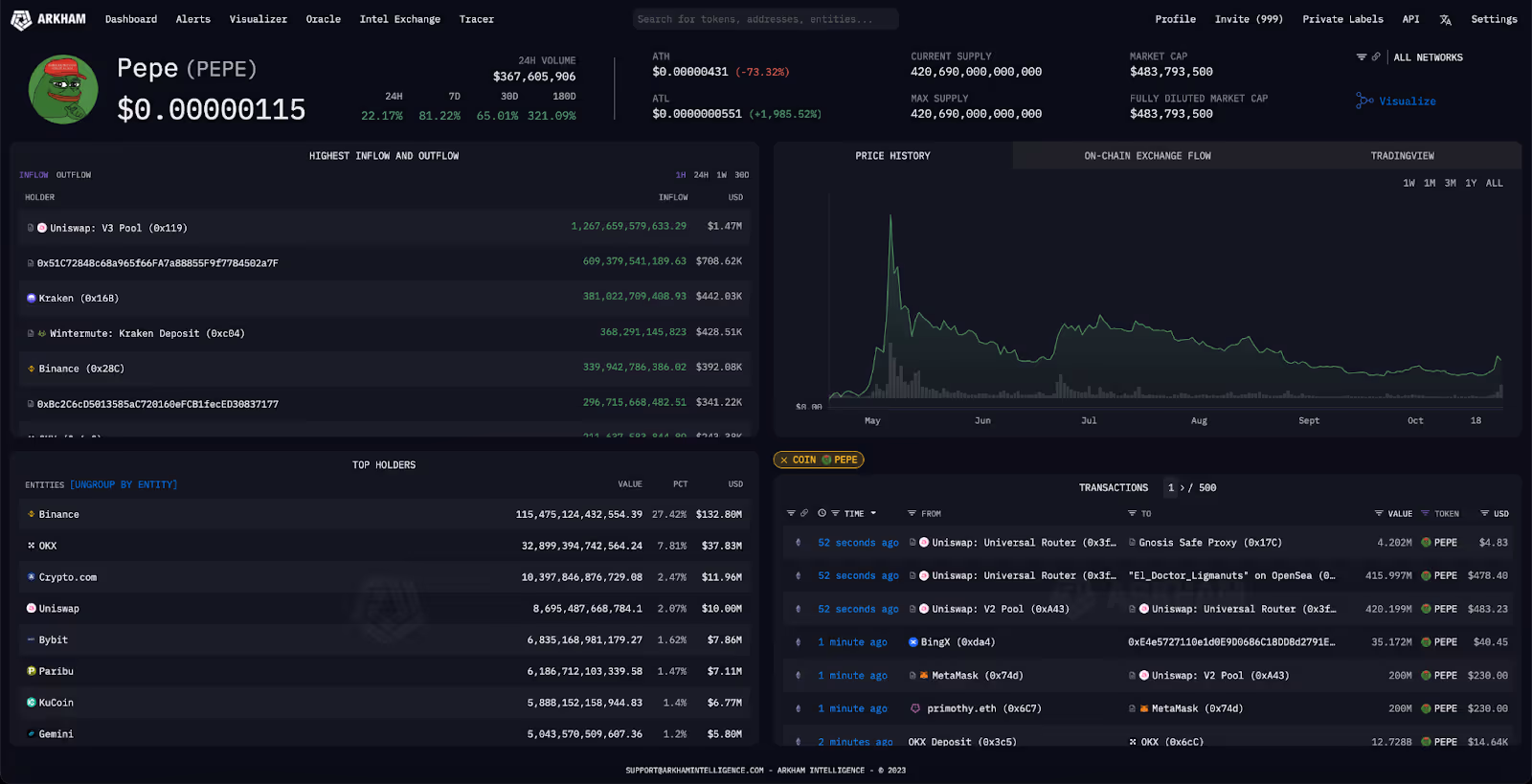Click the BingX logo in transactions
The image size is (1532, 784).
point(913,642)
